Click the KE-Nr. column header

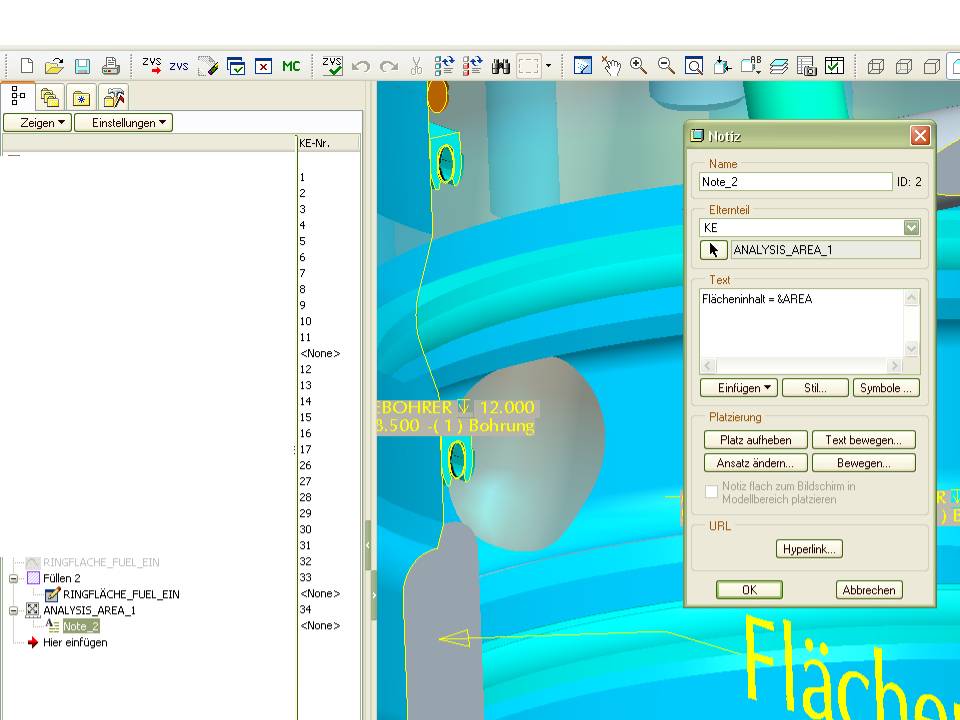click(329, 143)
